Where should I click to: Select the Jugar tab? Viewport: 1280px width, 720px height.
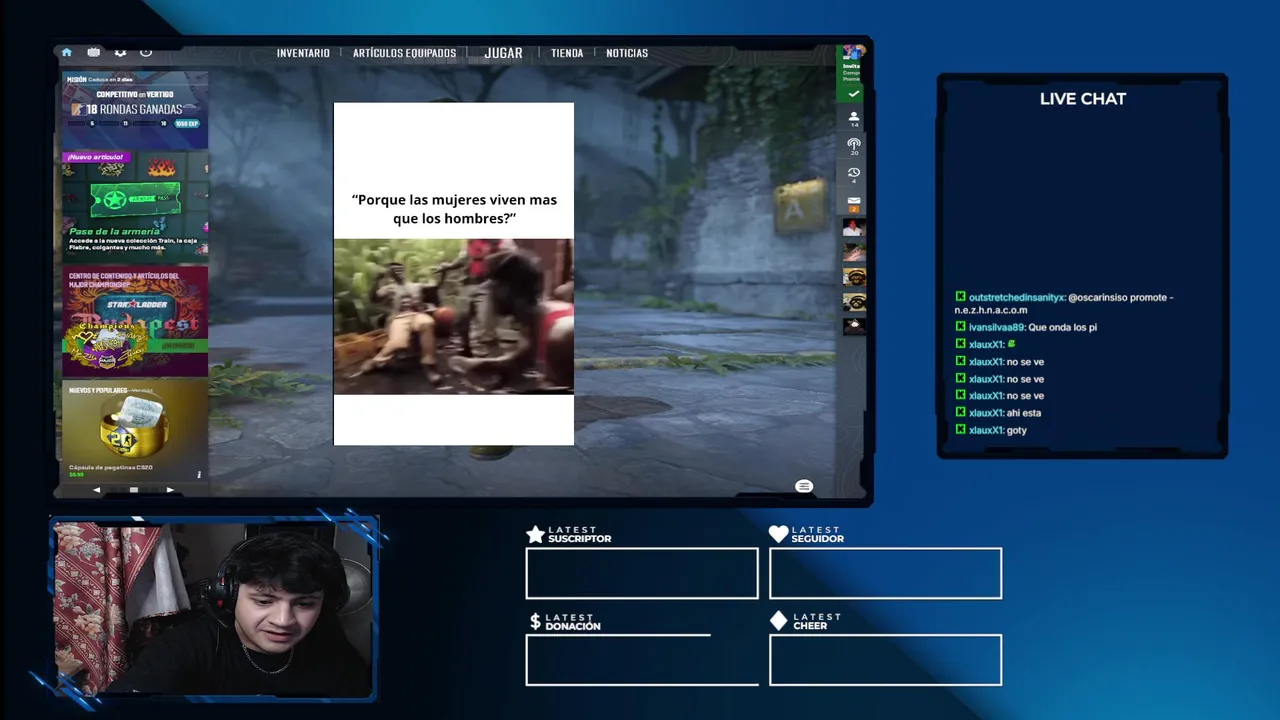pos(503,53)
